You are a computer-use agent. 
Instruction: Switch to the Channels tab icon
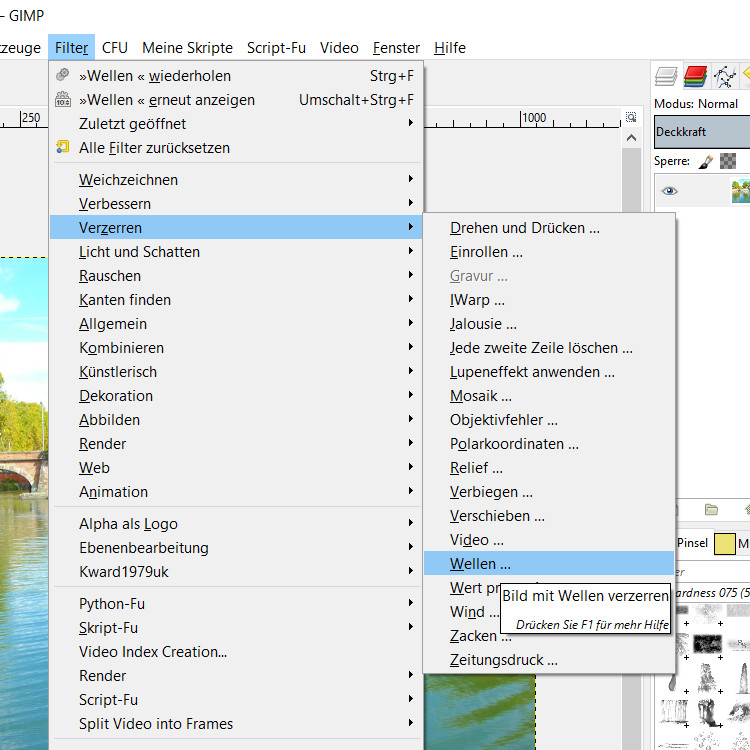[696, 76]
